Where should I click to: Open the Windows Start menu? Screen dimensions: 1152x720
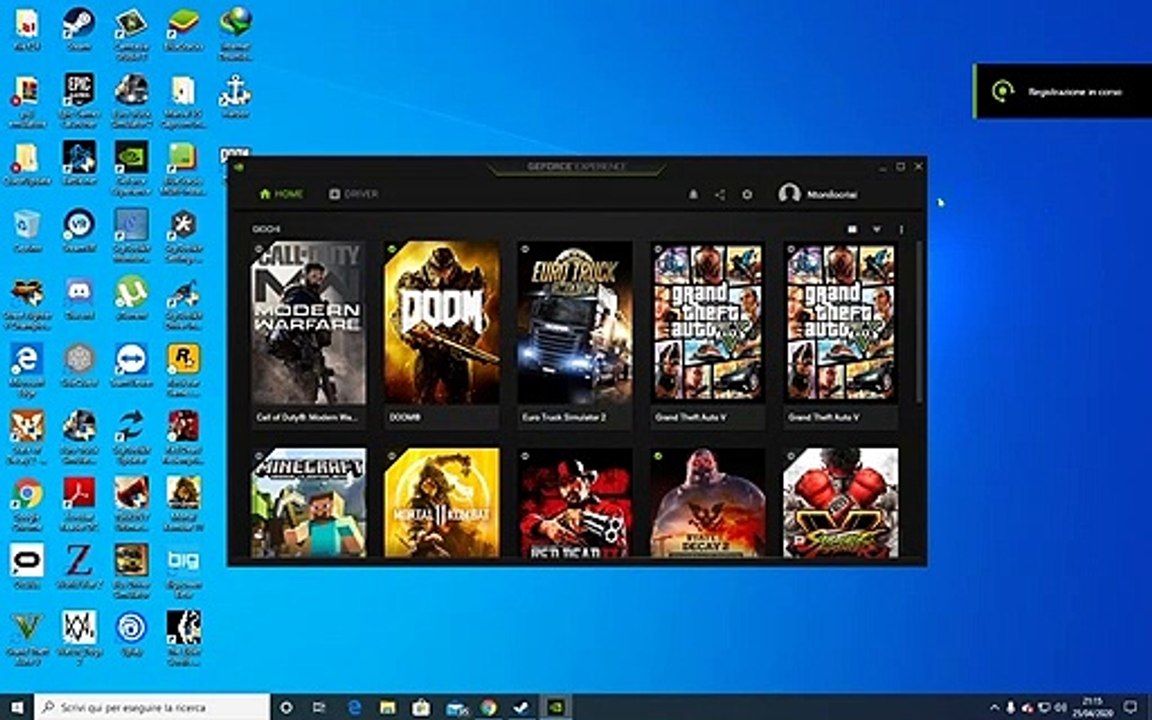16,708
